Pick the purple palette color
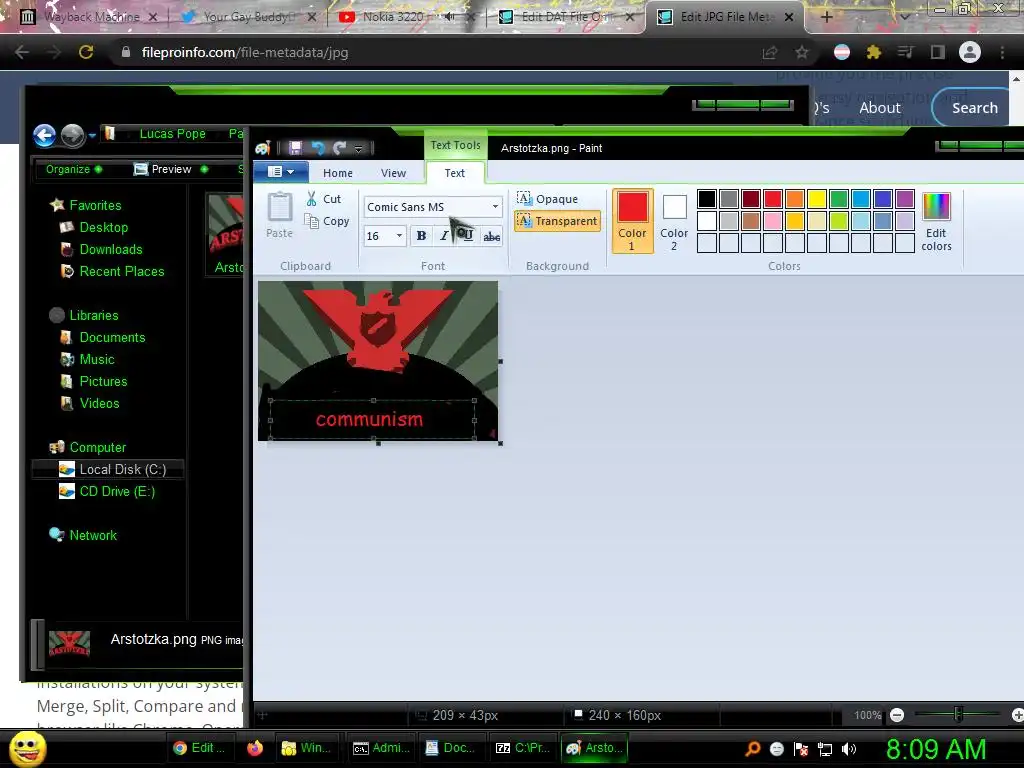Screen dimensions: 1024x768 tap(904, 199)
